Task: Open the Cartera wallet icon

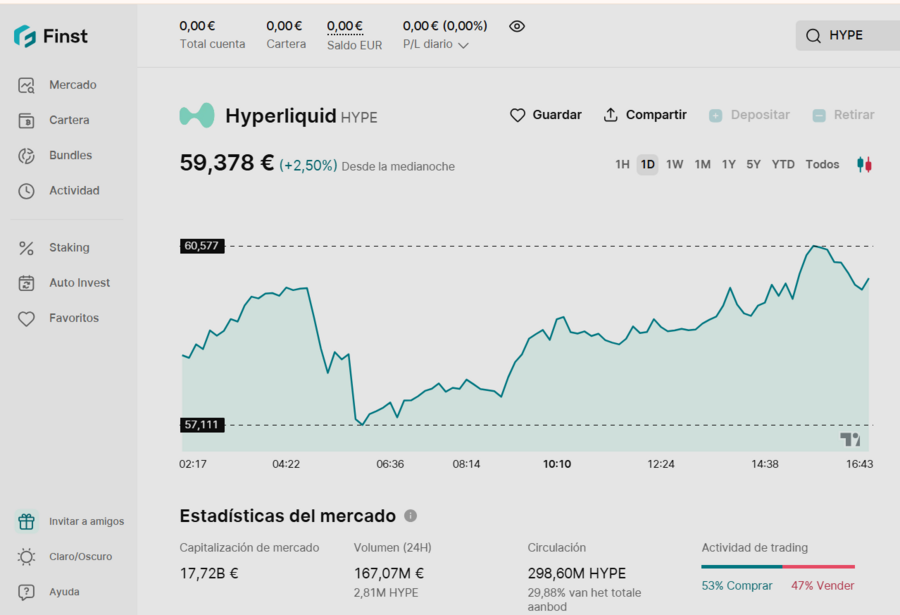Action: [26, 121]
